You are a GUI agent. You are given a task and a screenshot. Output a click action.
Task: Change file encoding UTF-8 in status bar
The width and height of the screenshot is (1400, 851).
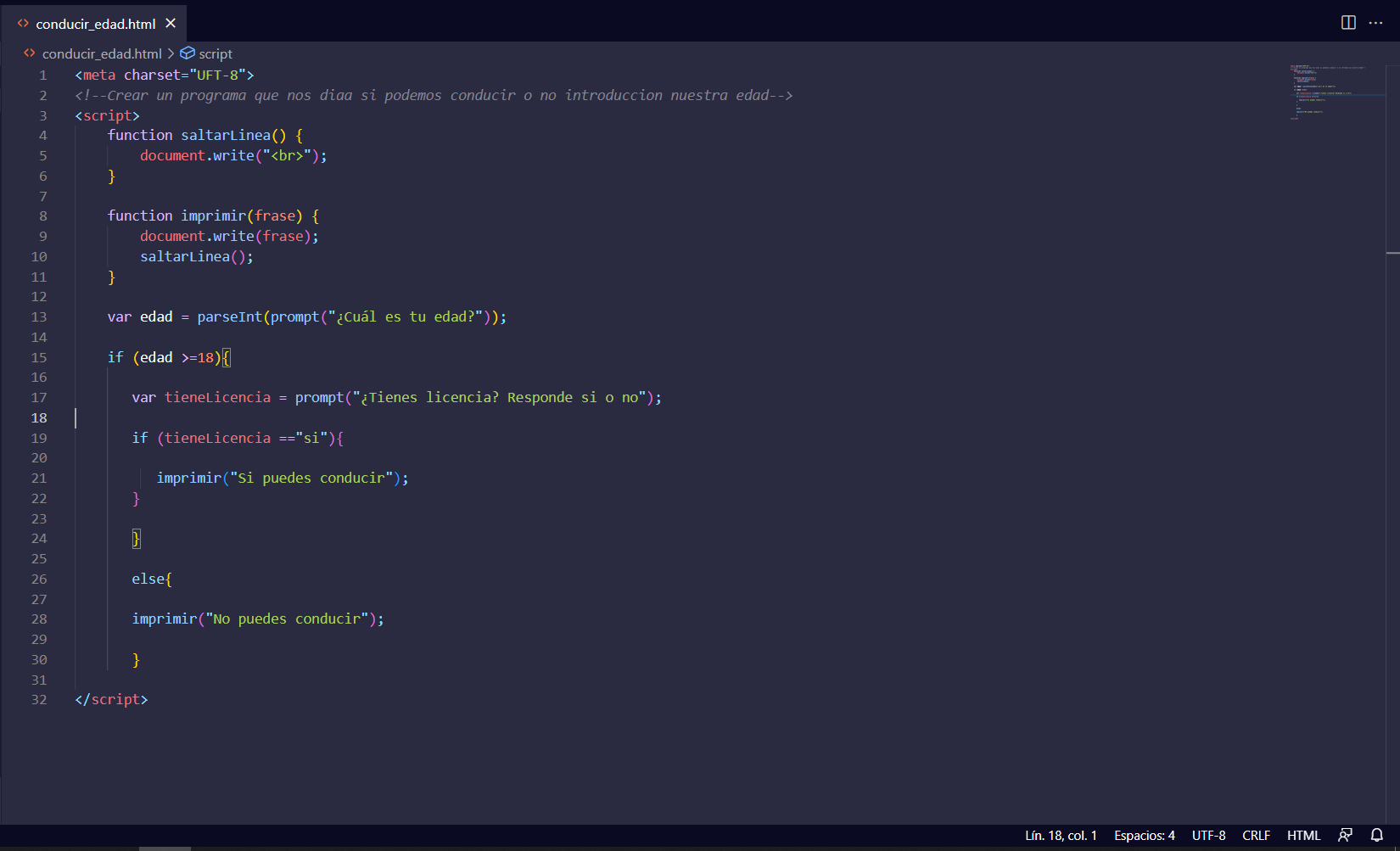1208,836
